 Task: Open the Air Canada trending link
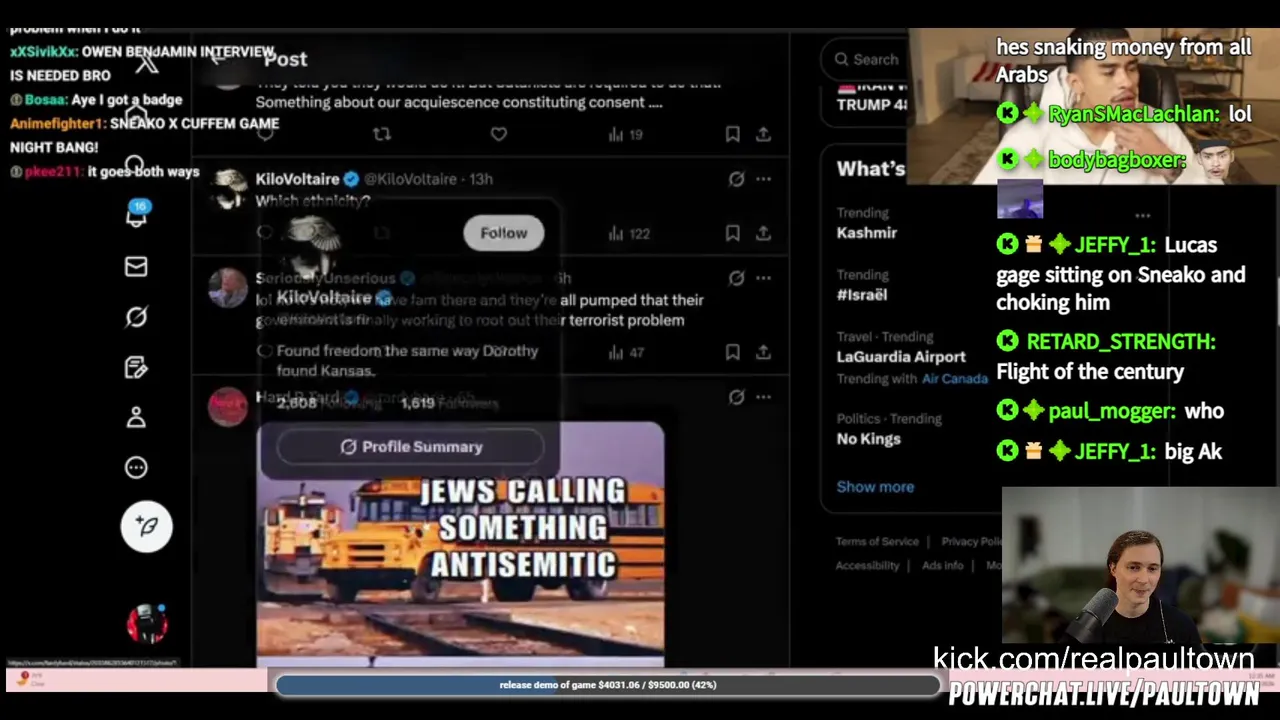[954, 379]
